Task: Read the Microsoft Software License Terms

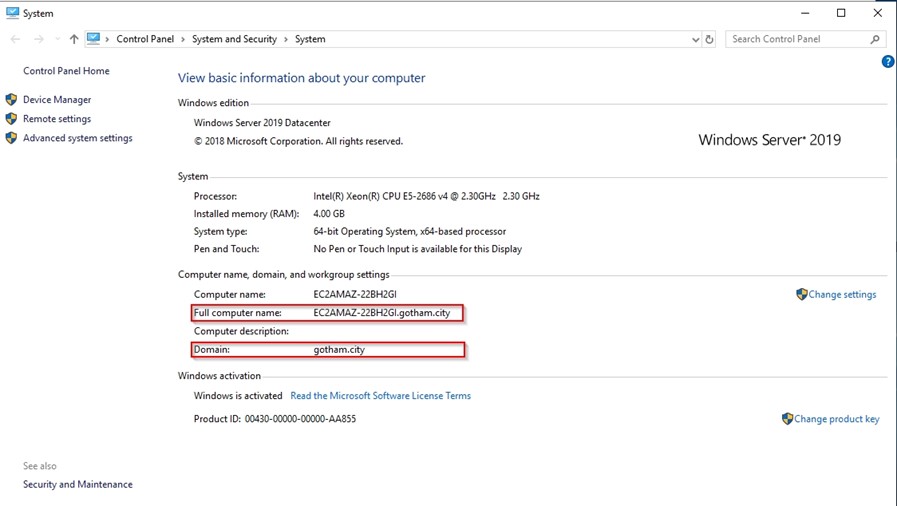Action: [380, 396]
